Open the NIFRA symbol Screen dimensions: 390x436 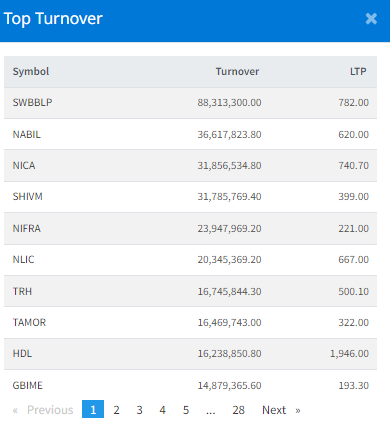27,228
